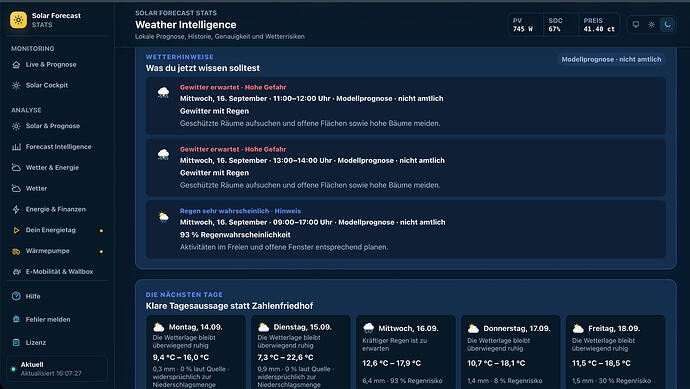This screenshot has height=389, width=690.
Task: Open the house icon for Live & Prognose
Action: (x=16, y=65)
